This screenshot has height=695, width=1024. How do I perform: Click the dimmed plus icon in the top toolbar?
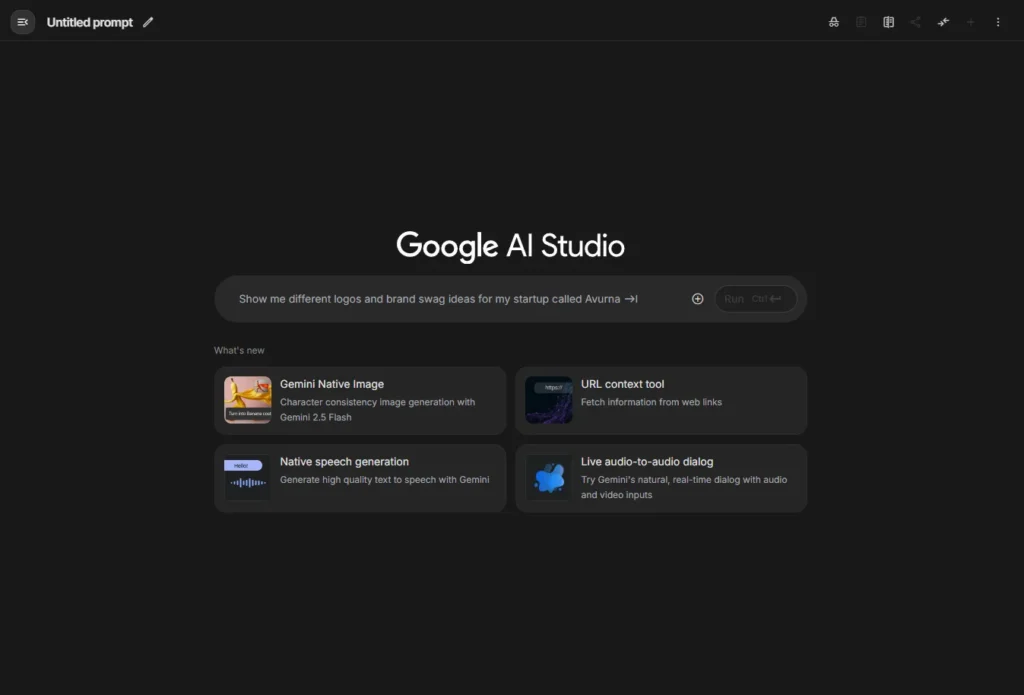point(970,22)
